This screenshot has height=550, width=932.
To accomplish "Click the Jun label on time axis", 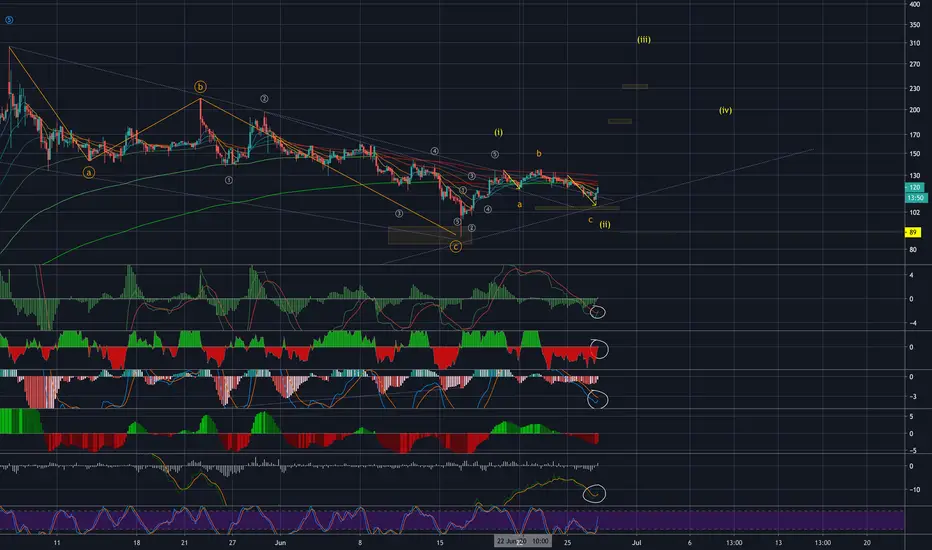I will [x=281, y=542].
